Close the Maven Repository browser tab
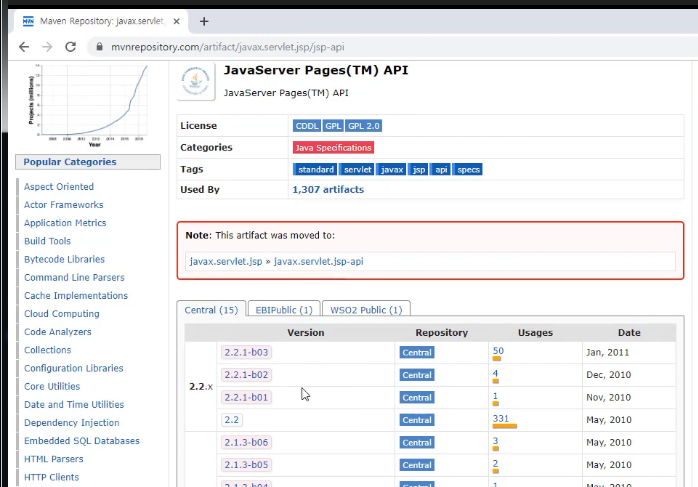The width and height of the screenshot is (698, 487). coord(177,21)
